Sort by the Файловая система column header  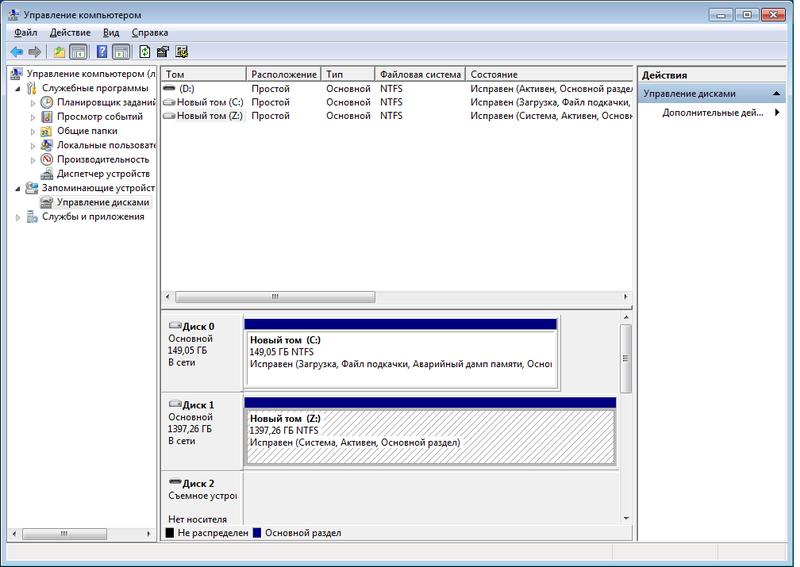(420, 75)
